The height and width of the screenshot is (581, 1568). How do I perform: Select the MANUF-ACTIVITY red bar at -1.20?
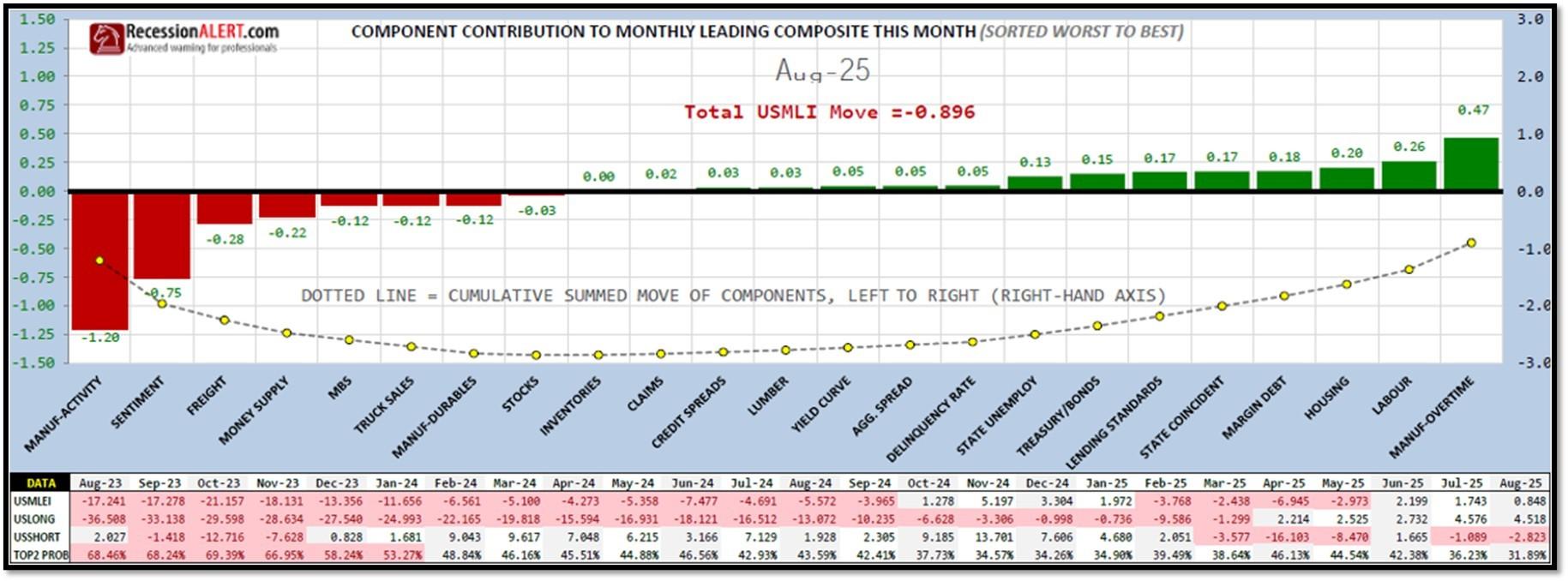99,261
